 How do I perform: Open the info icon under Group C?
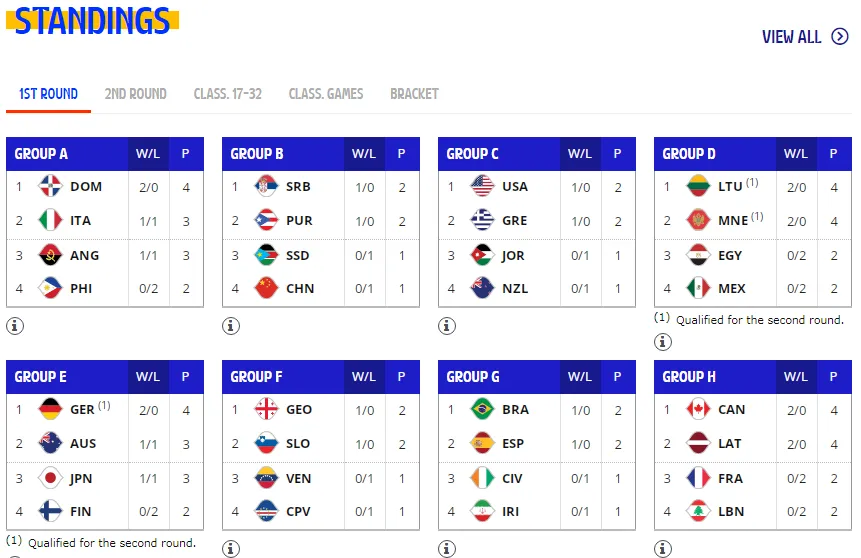[446, 326]
